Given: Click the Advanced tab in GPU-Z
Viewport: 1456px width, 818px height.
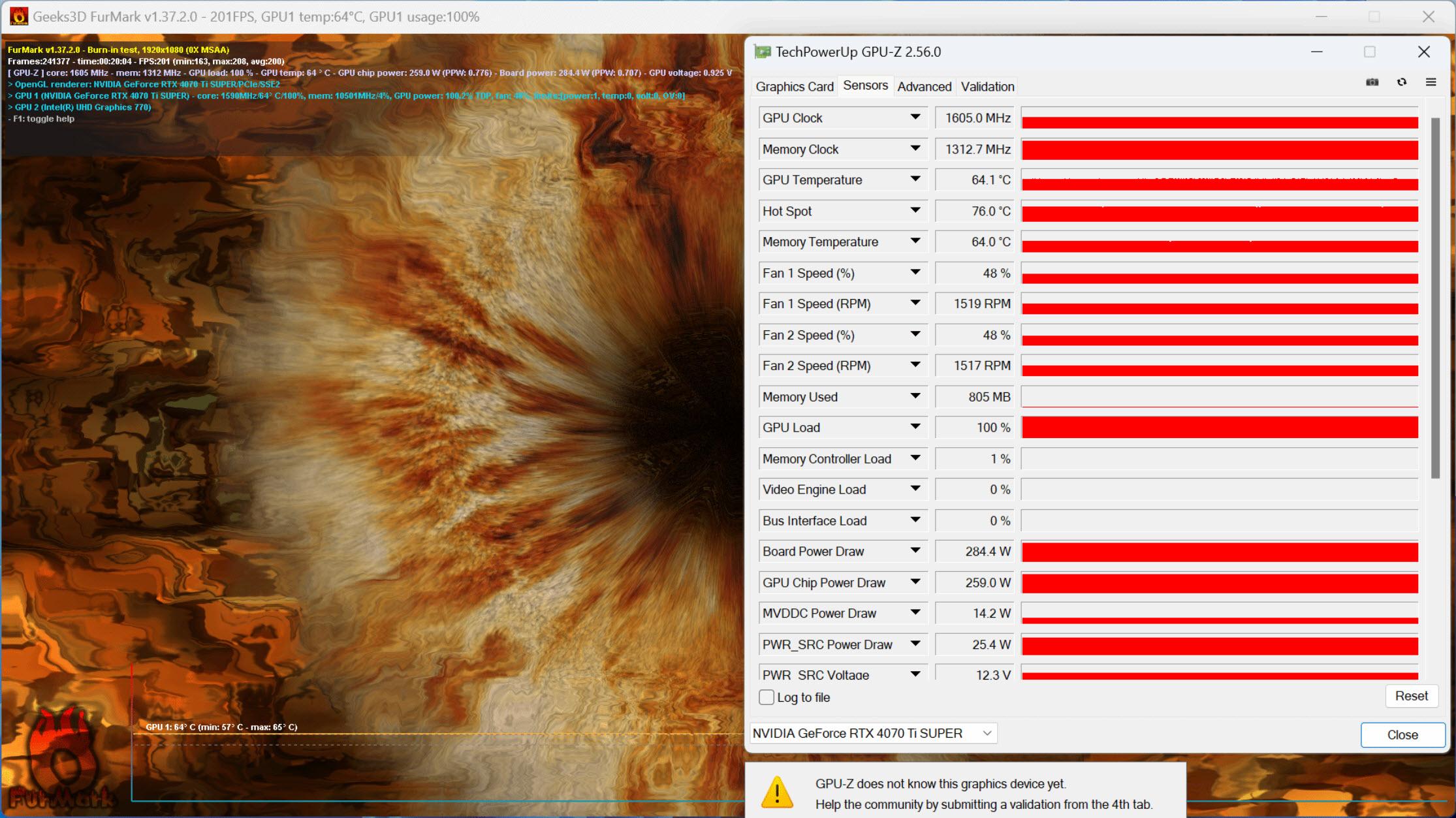Looking at the screenshot, I should 923,86.
